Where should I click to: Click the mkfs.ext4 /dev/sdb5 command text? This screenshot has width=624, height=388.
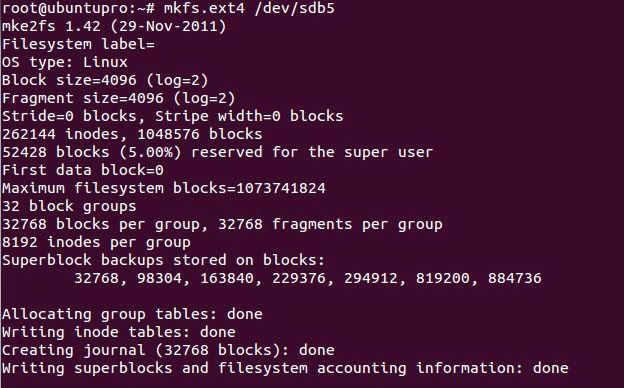coord(249,8)
